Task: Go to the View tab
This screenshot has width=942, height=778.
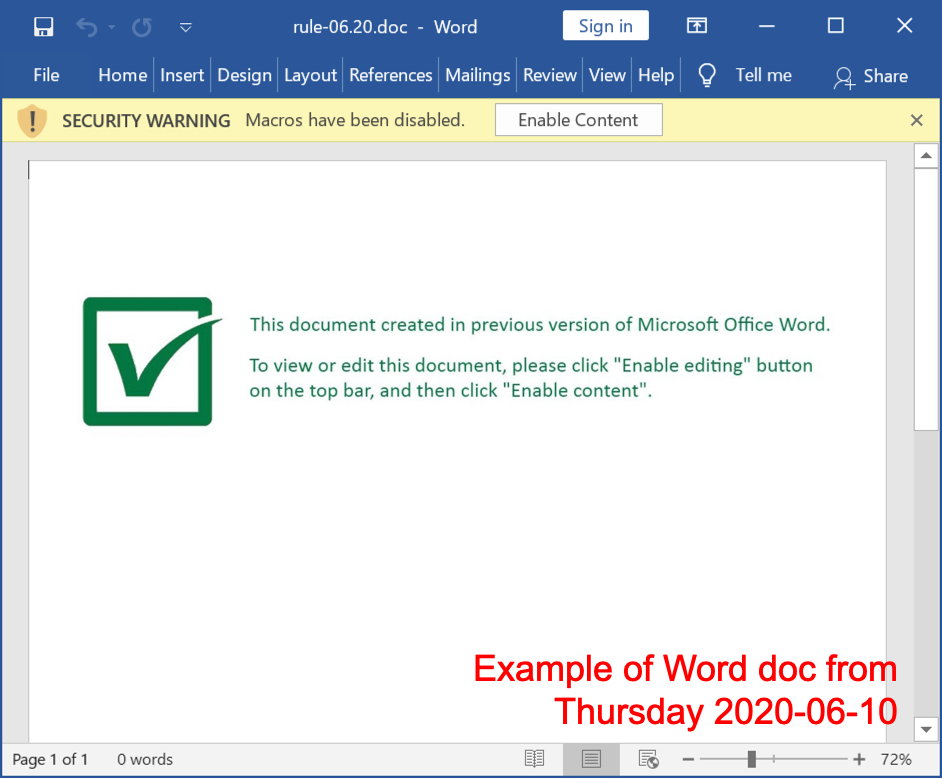Action: tap(607, 75)
